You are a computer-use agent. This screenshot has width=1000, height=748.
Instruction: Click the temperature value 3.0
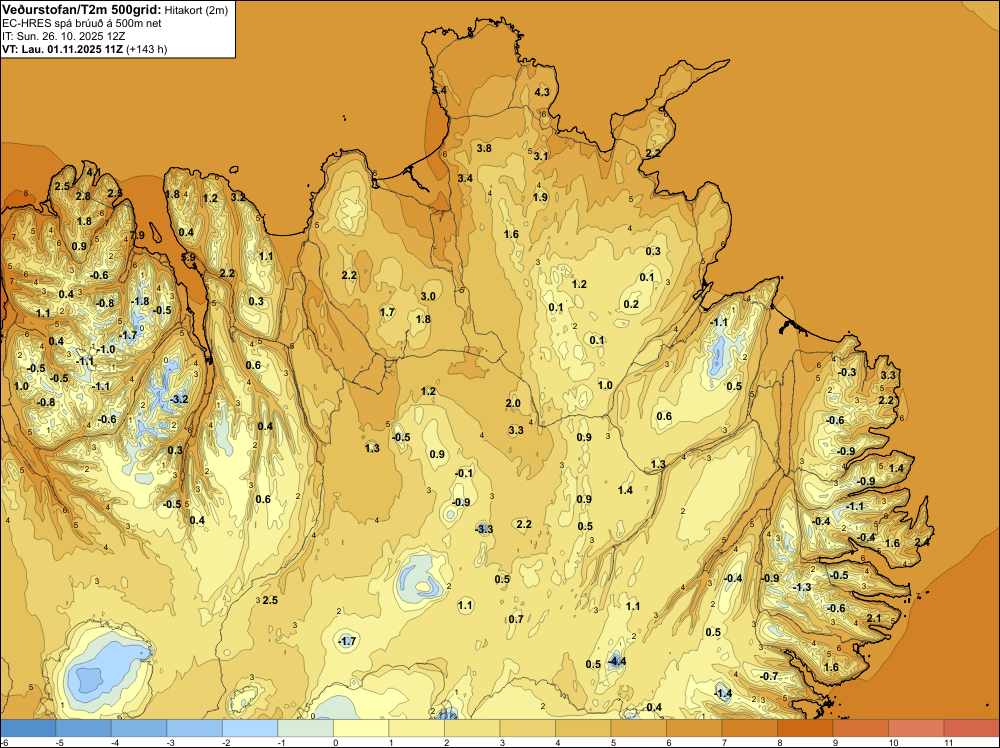tap(428, 296)
